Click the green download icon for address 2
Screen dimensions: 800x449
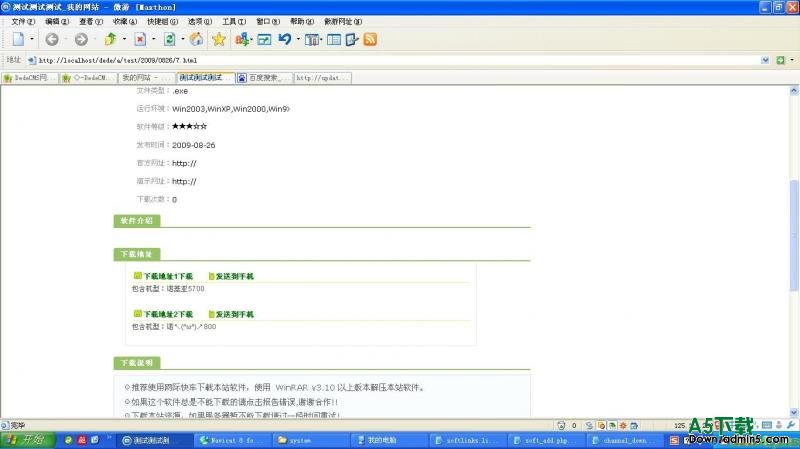click(137, 313)
